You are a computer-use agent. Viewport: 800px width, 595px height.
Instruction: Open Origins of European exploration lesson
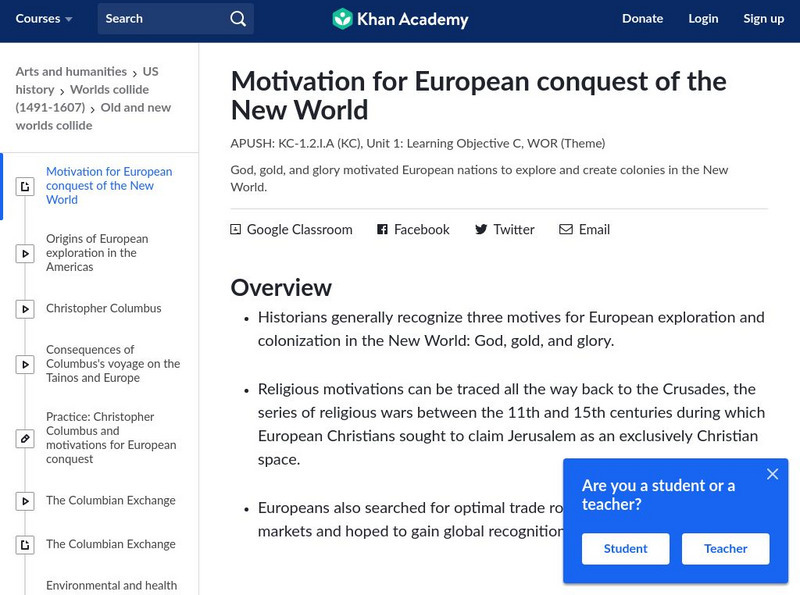[97, 253]
